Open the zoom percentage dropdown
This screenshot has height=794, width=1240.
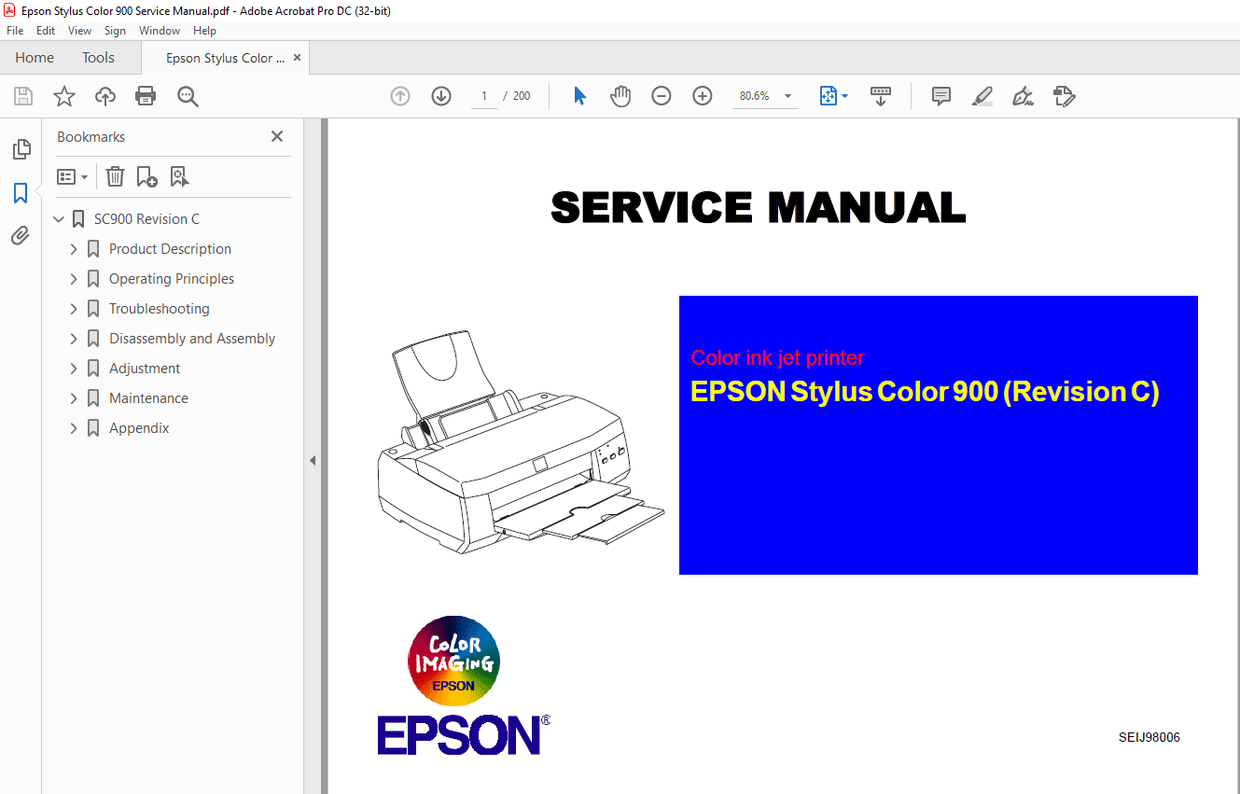point(787,95)
